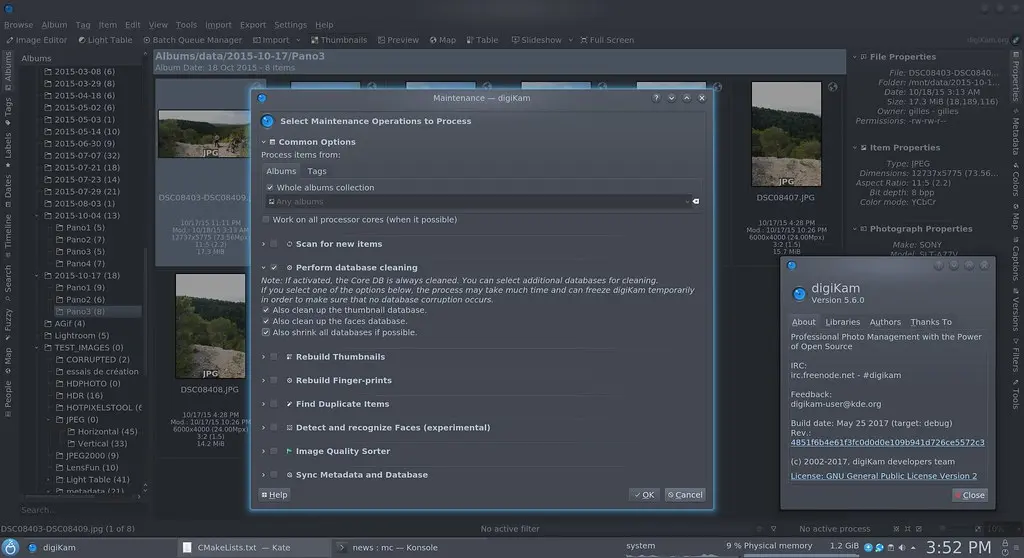The width and height of the screenshot is (1024, 558).
Task: Clear the Any albums selection field
Action: click(696, 202)
